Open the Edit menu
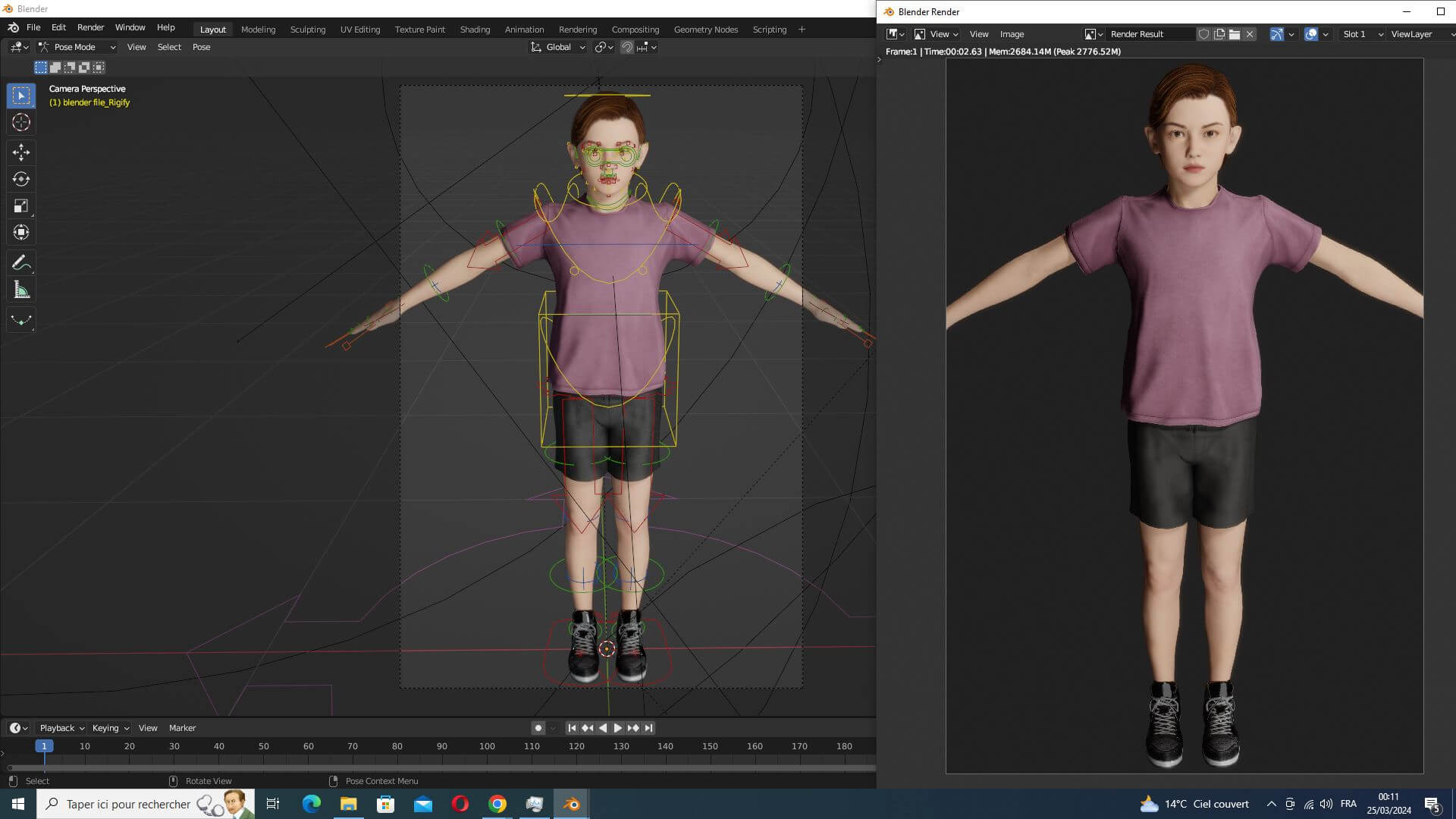 tap(58, 27)
